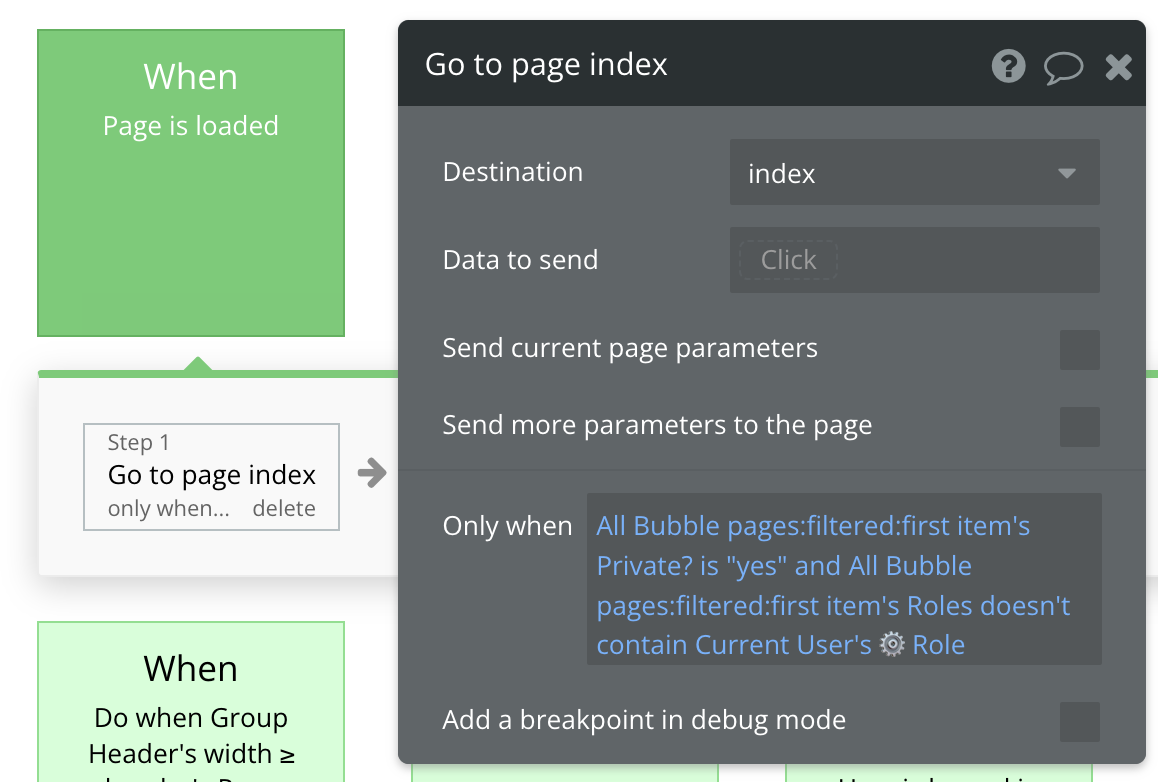Toggle Add a breakpoint in debug mode
The image size is (1158, 782).
coord(1079,722)
